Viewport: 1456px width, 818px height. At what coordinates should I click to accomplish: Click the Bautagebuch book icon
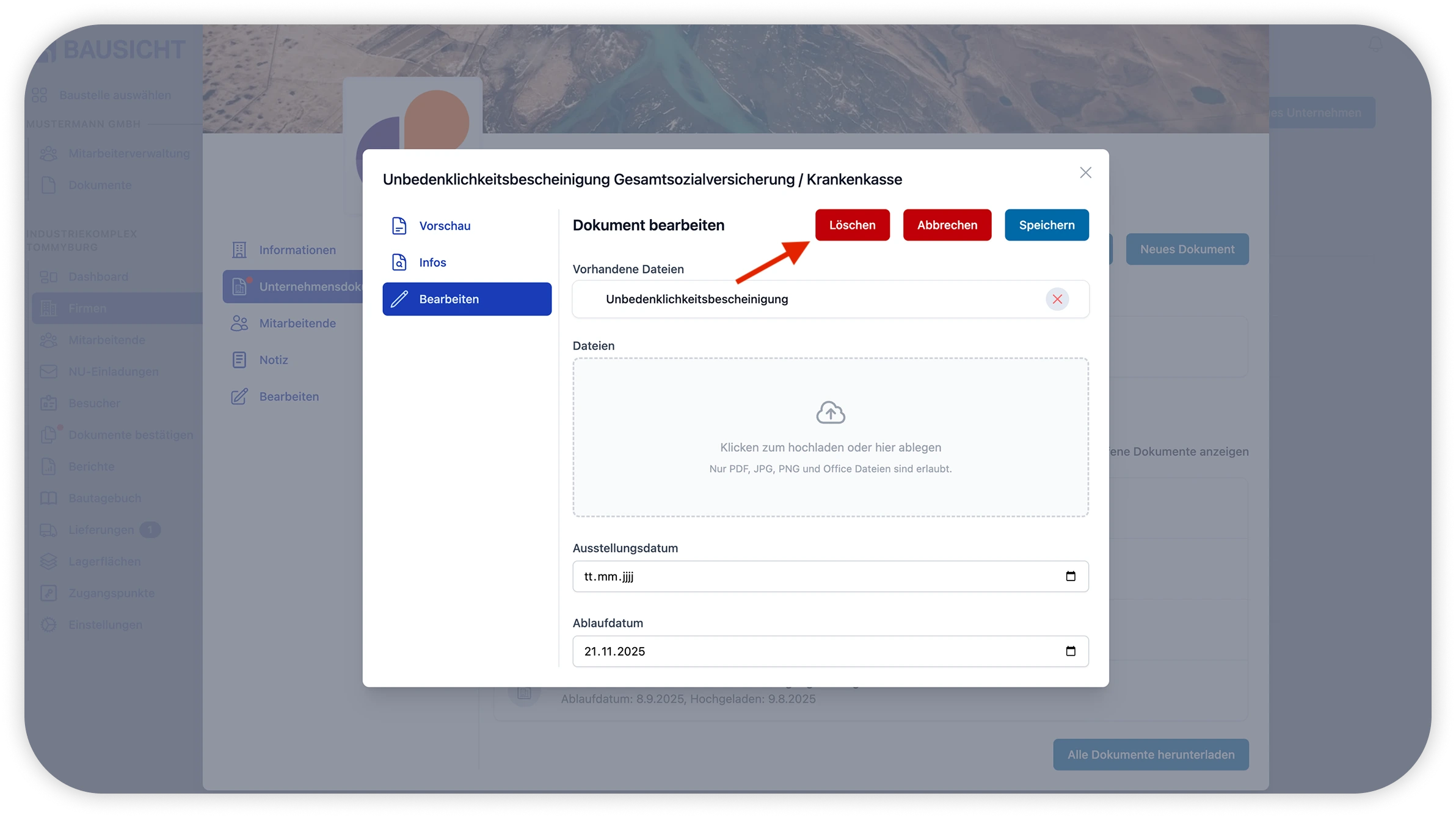pos(48,498)
